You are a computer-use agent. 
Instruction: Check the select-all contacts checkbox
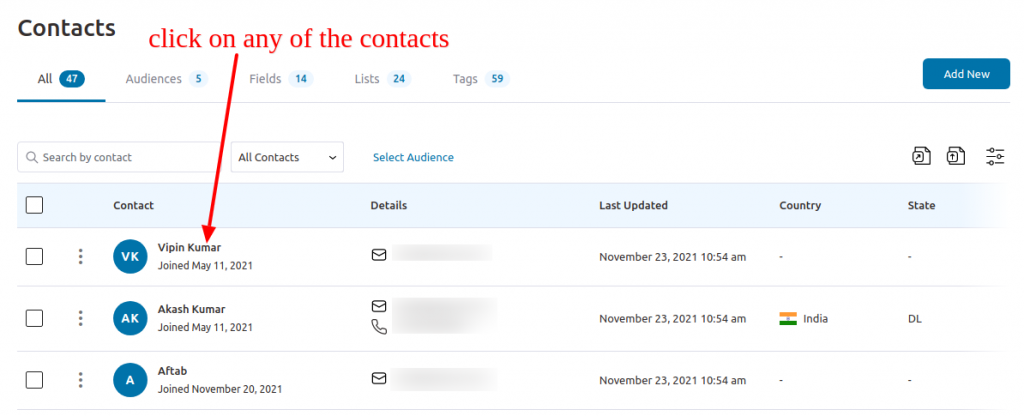click(x=35, y=205)
